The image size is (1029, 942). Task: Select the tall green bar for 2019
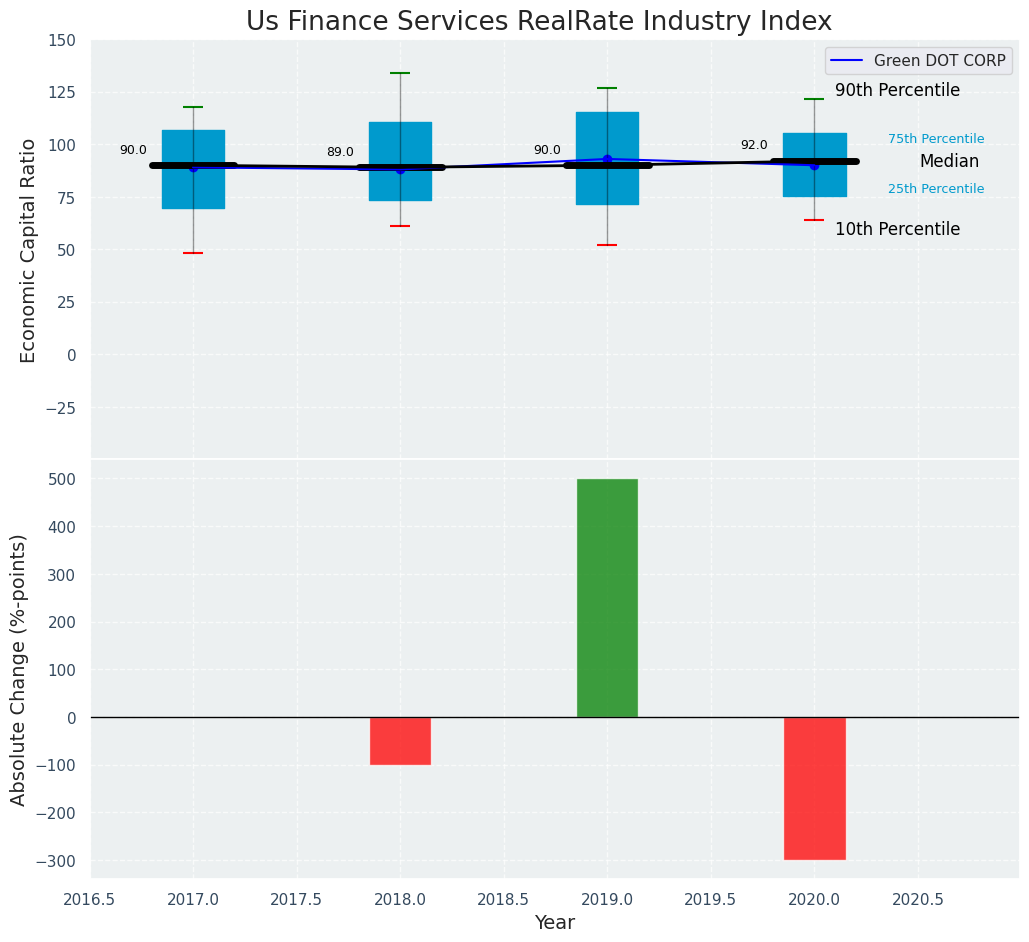point(607,598)
